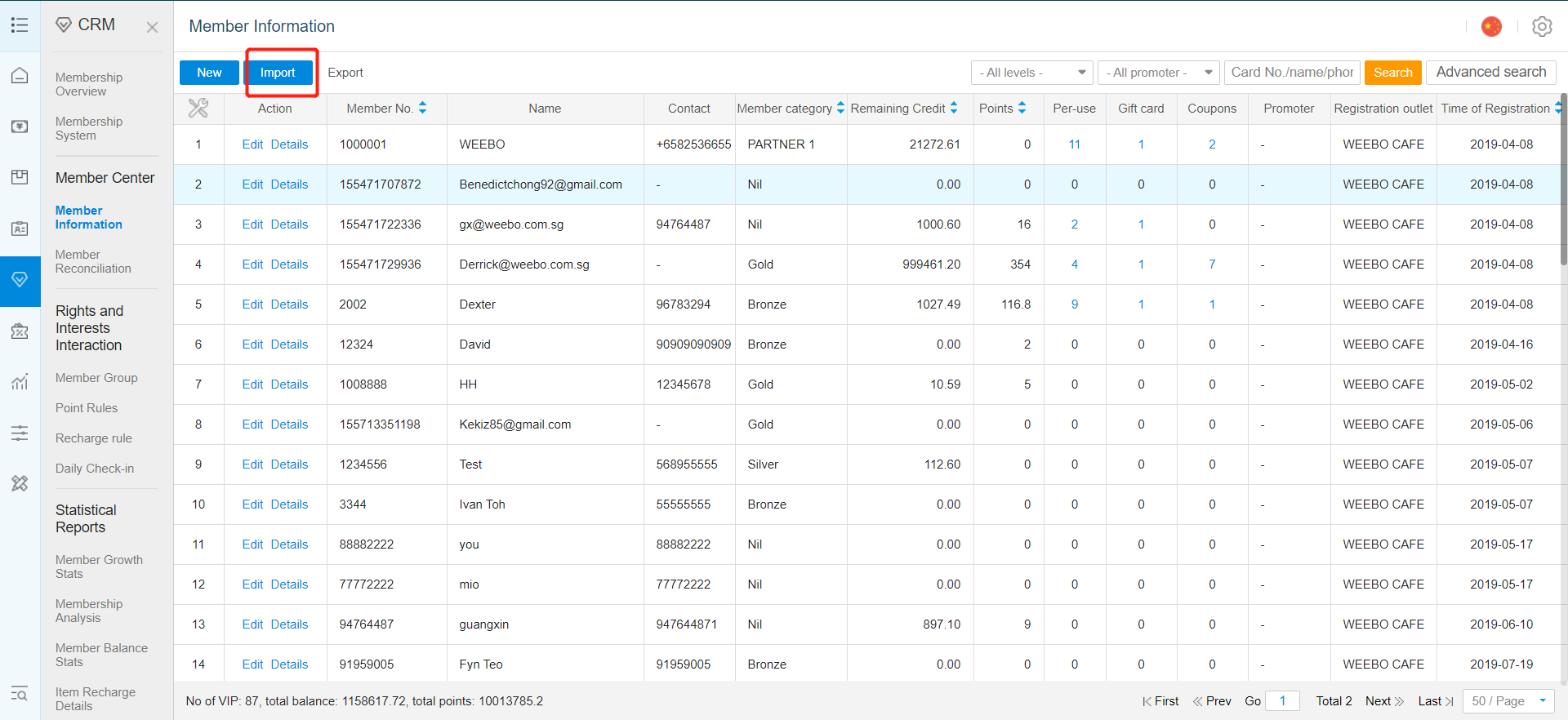Sort by Remaining Credit arrows
This screenshot has height=720, width=1568.
(x=953, y=108)
